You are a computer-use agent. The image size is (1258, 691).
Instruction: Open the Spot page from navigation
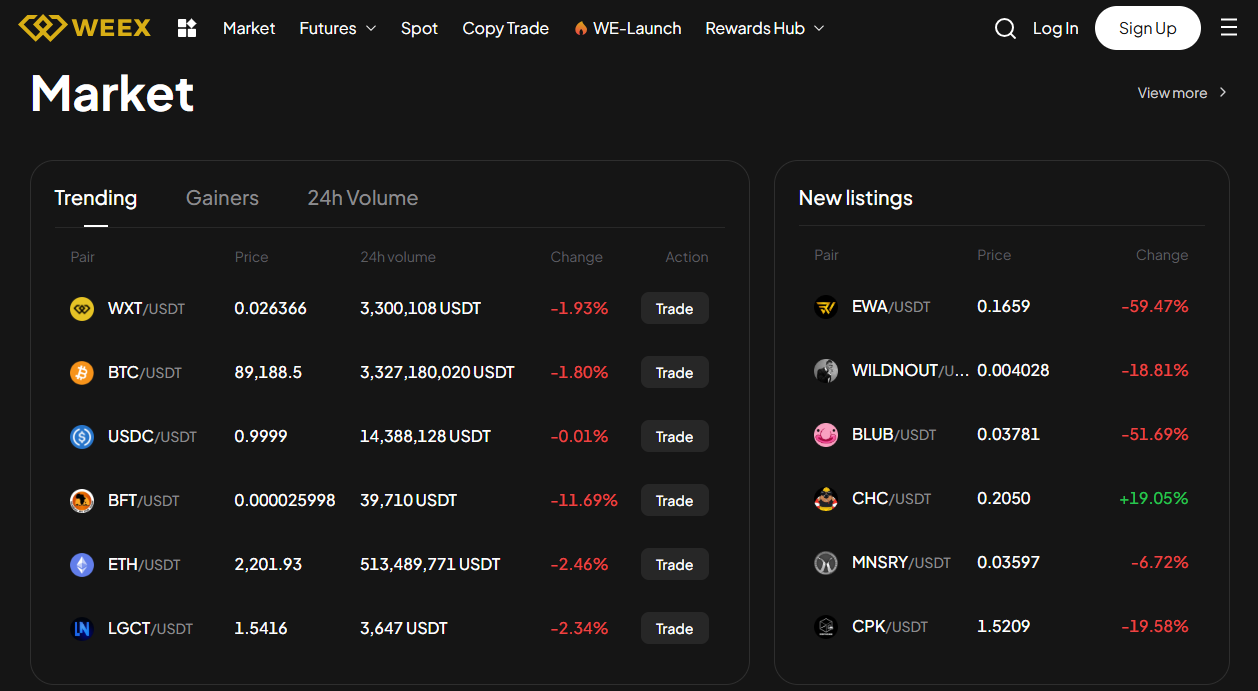tap(419, 28)
